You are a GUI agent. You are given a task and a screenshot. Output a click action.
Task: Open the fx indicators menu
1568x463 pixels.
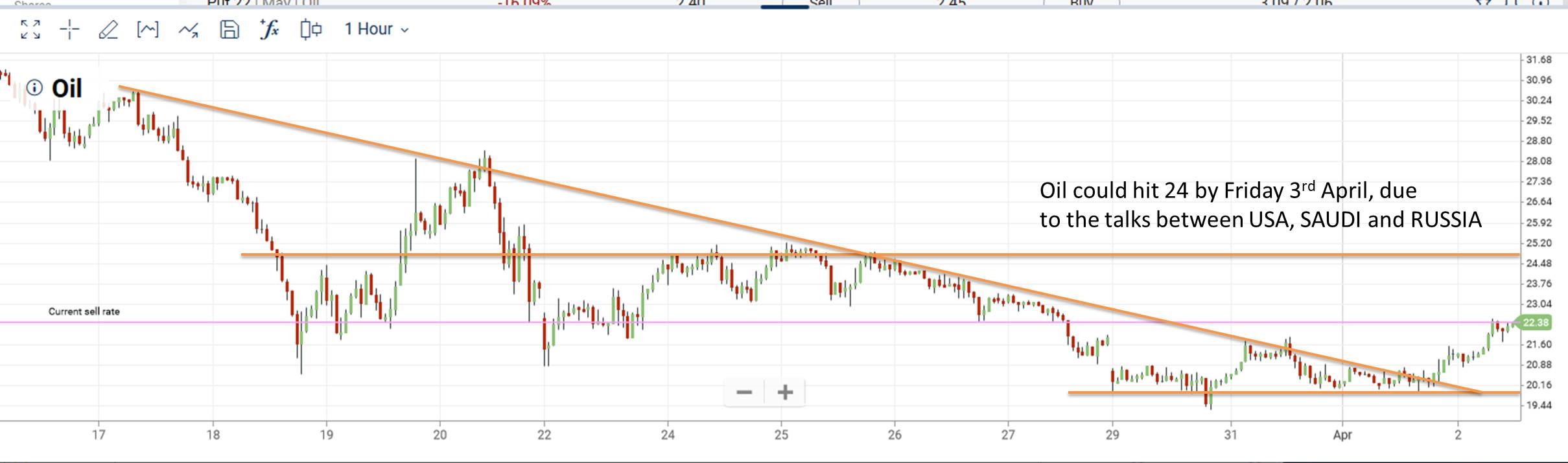click(x=269, y=29)
